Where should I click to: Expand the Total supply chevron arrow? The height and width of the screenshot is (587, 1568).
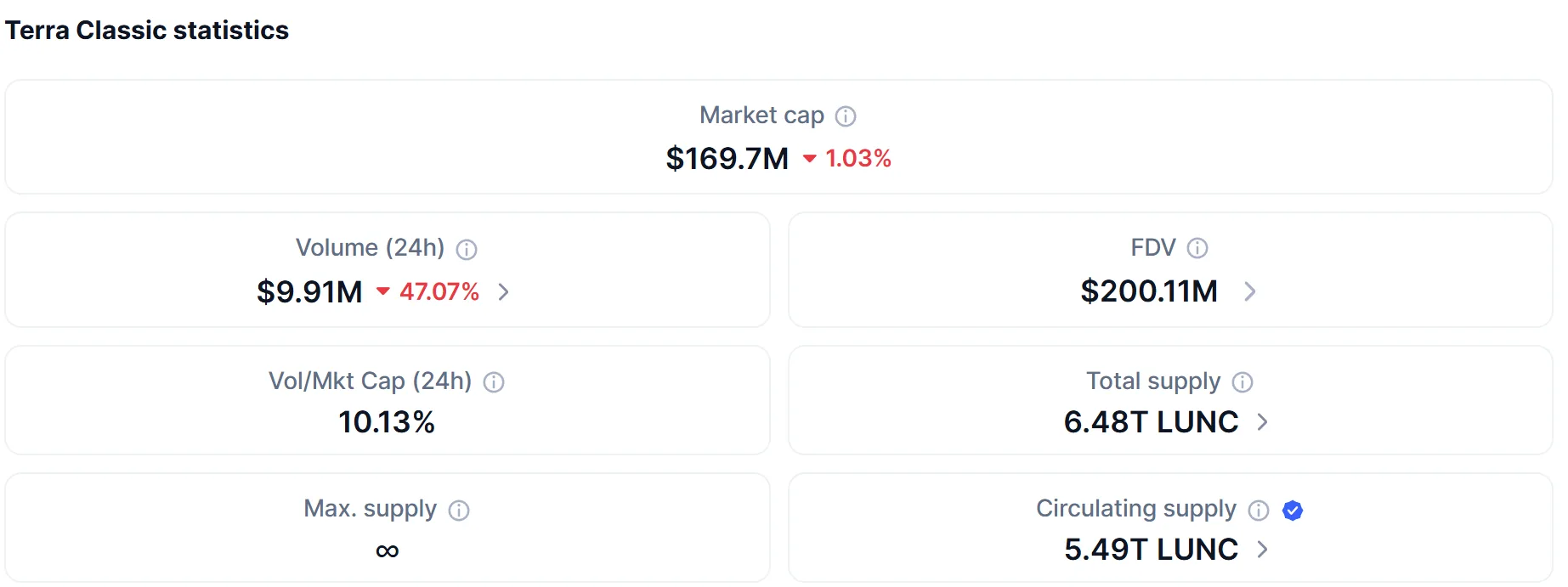coord(1263,422)
